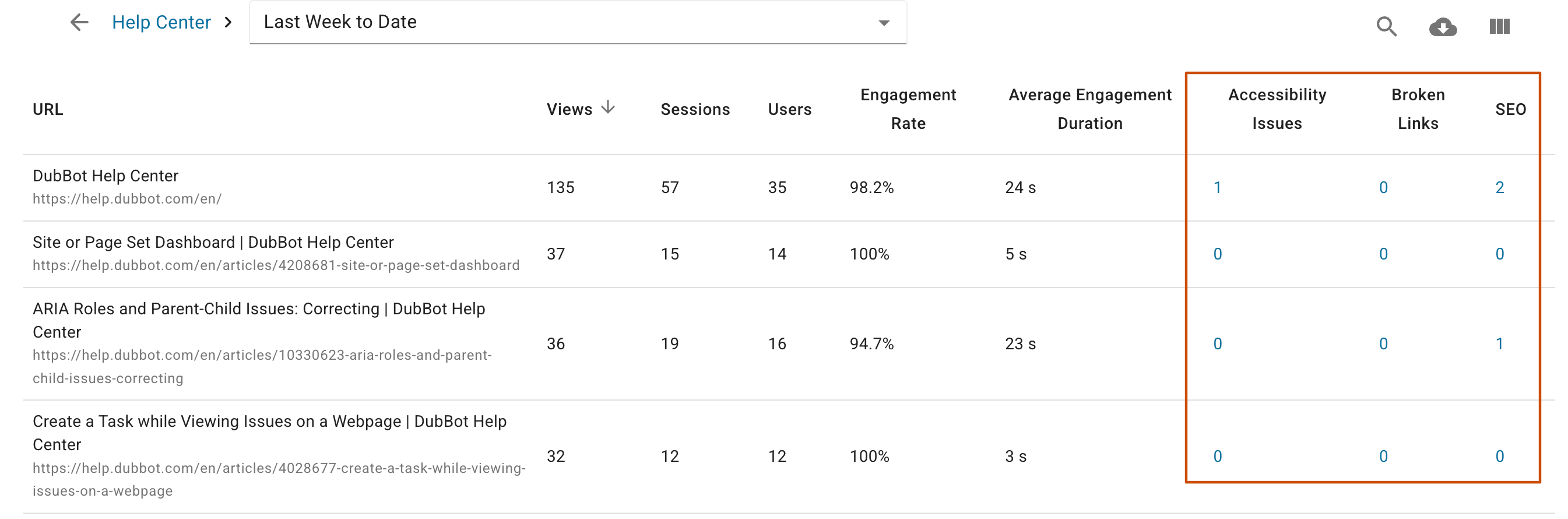Image resolution: width=1568 pixels, height=519 pixels.
Task: Click the search icon
Action: 1387,27
